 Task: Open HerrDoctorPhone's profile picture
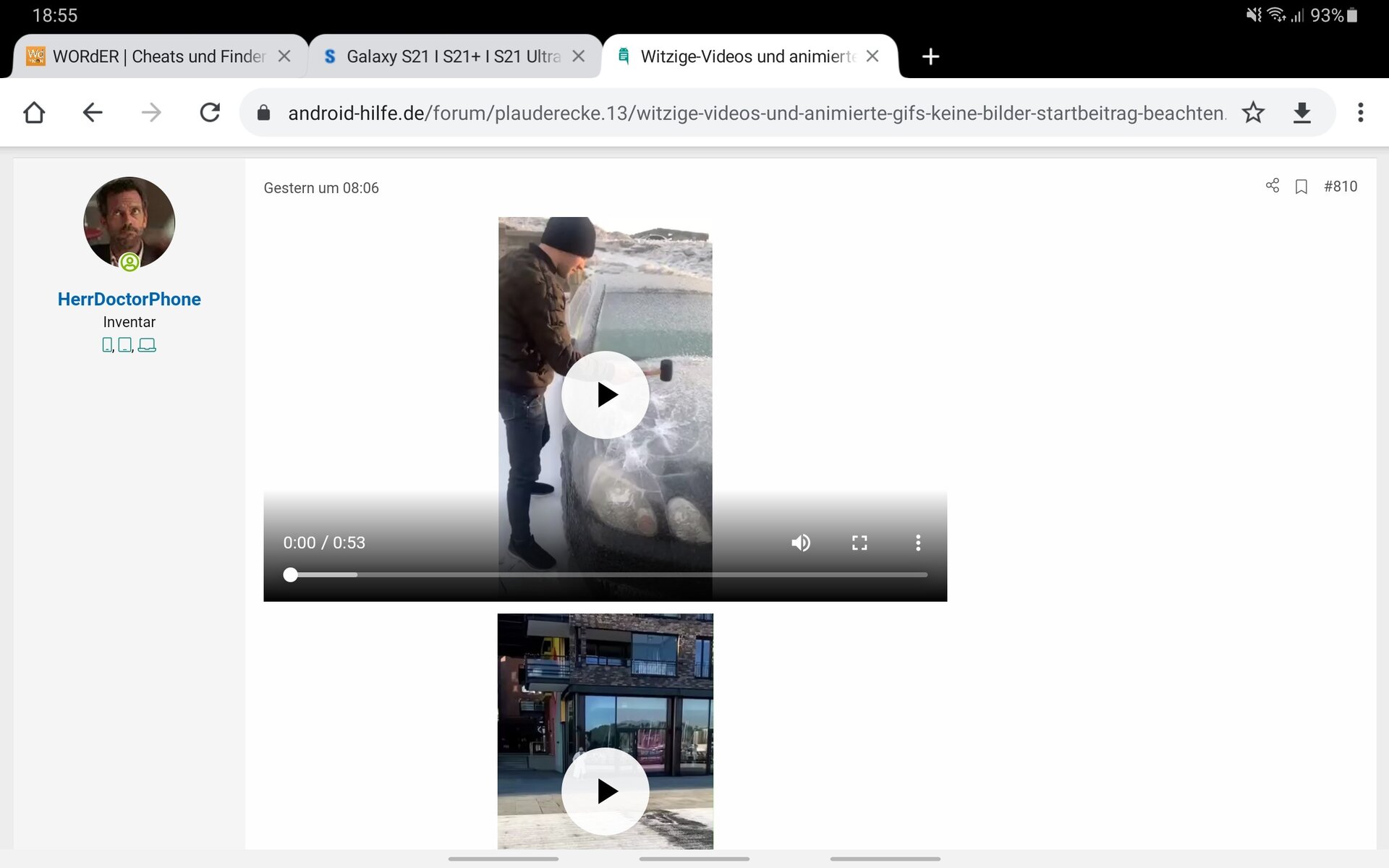click(x=129, y=223)
